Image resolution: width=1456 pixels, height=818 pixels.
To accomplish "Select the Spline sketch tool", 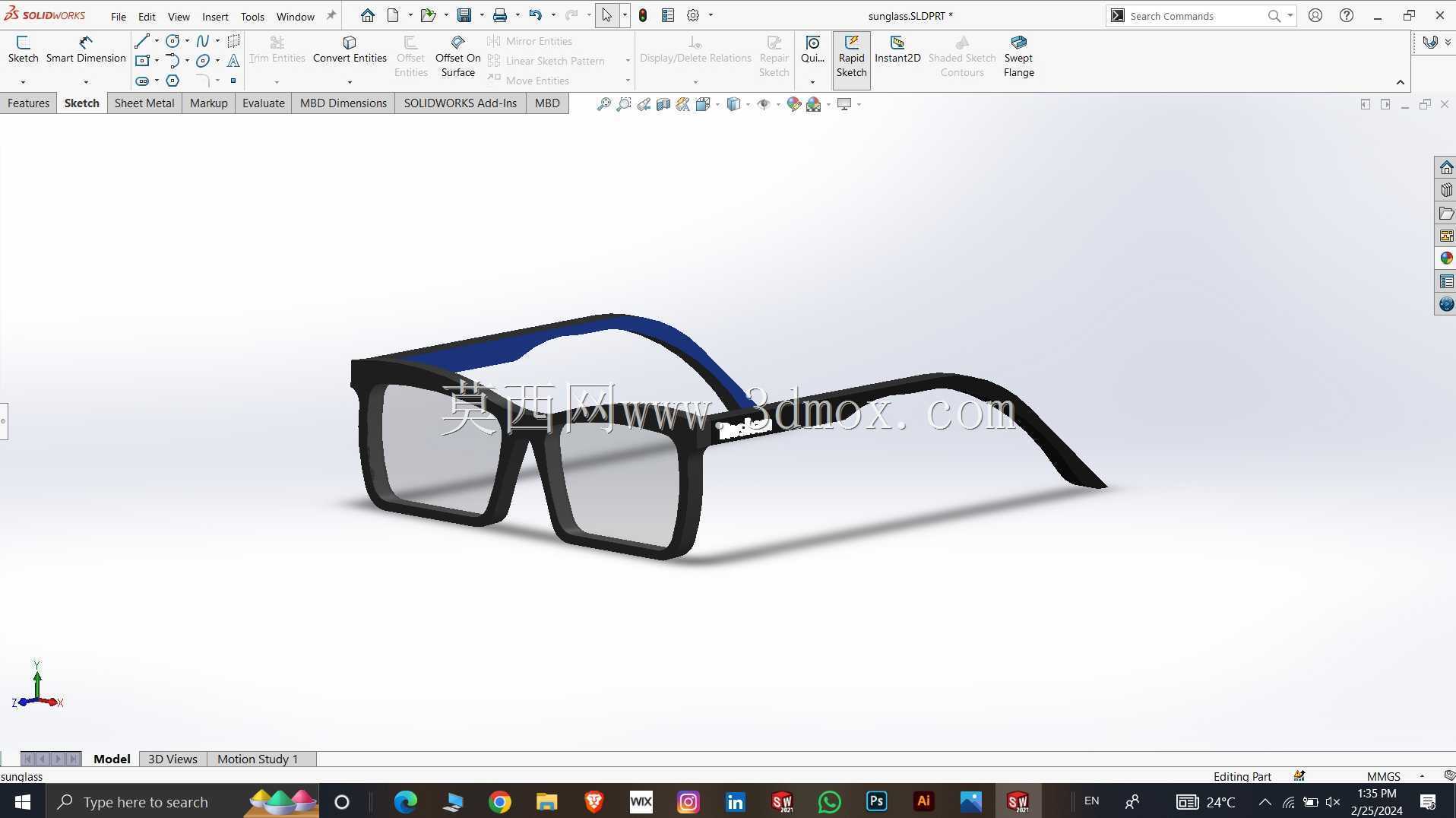I will pos(203,41).
